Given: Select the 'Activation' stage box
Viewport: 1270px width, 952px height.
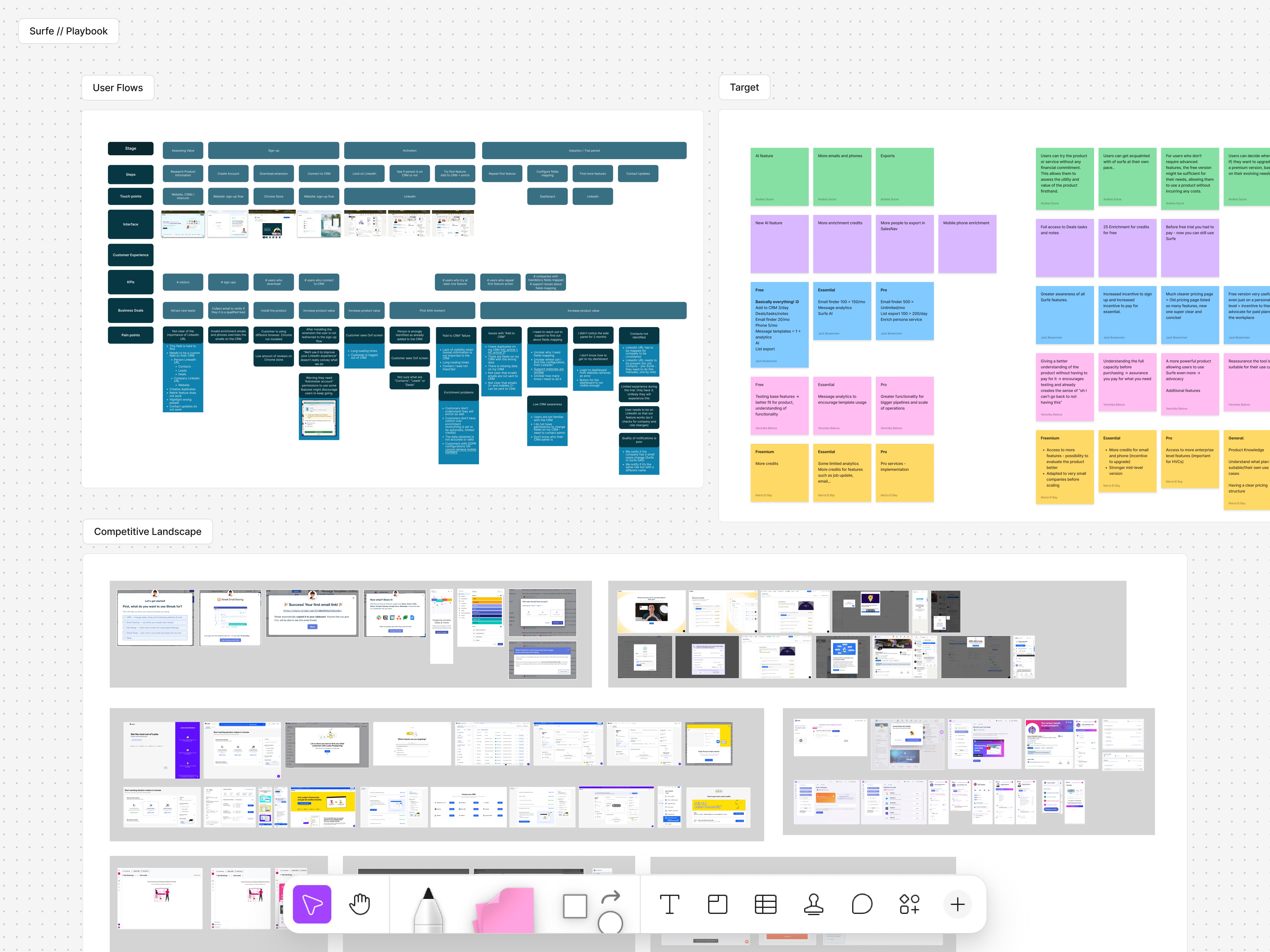Looking at the screenshot, I should pos(410,150).
